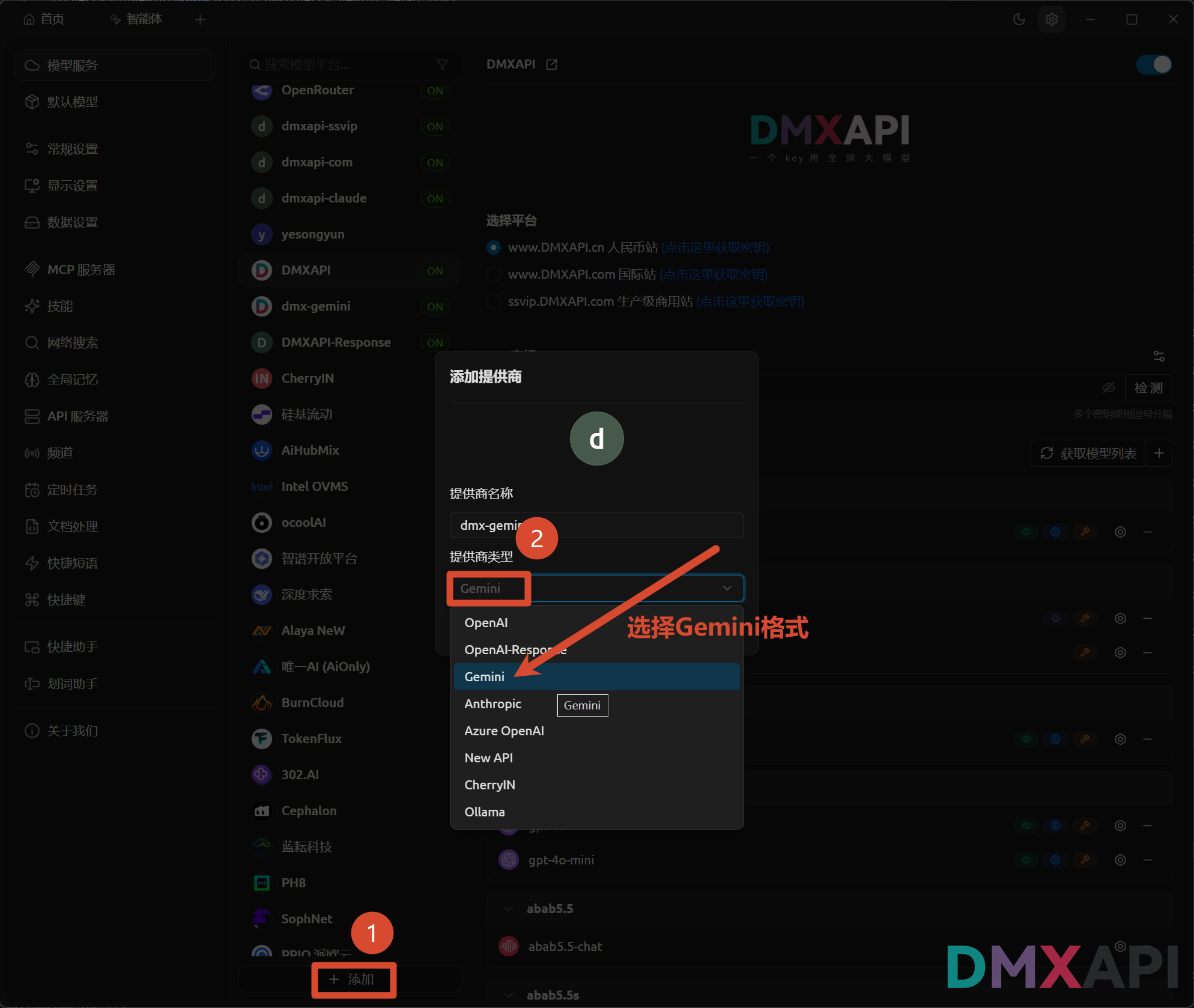The width and height of the screenshot is (1194, 1008).
Task: Click the Cephalon provider logo
Action: (261, 811)
